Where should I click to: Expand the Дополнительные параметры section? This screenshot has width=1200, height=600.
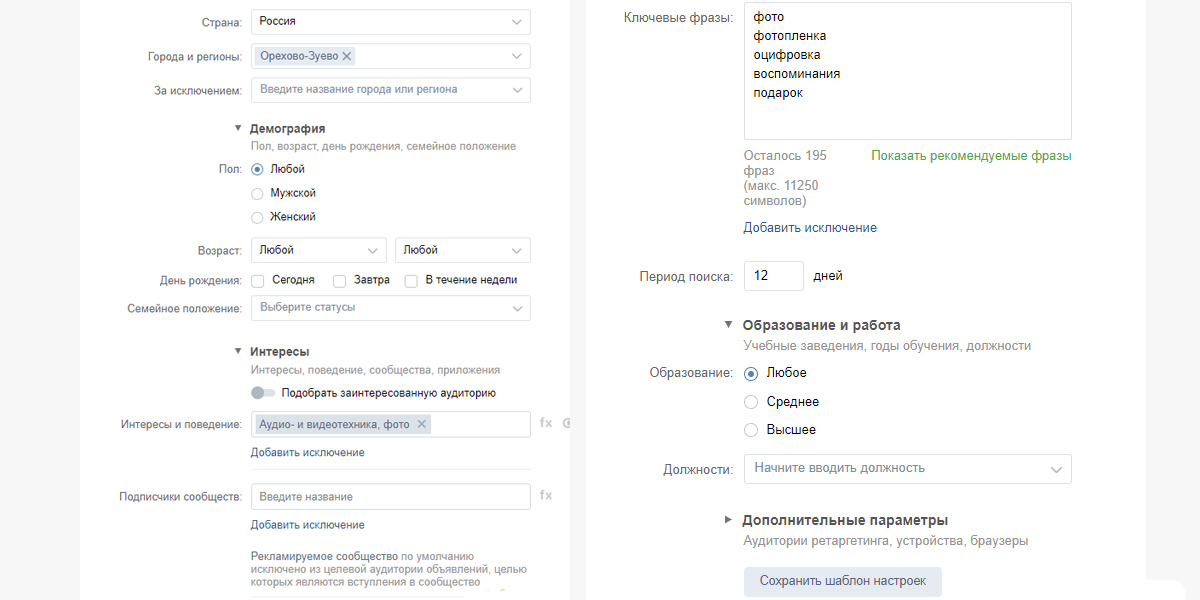tap(728, 520)
